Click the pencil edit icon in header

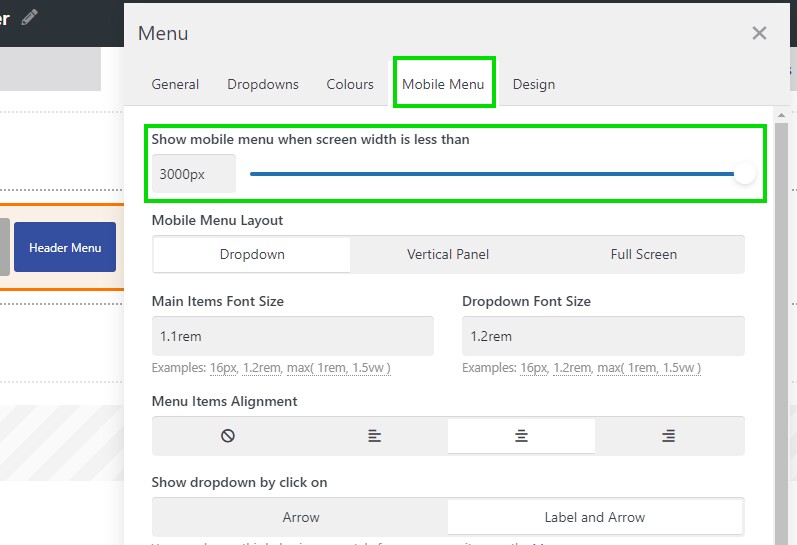pyautogui.click(x=30, y=17)
